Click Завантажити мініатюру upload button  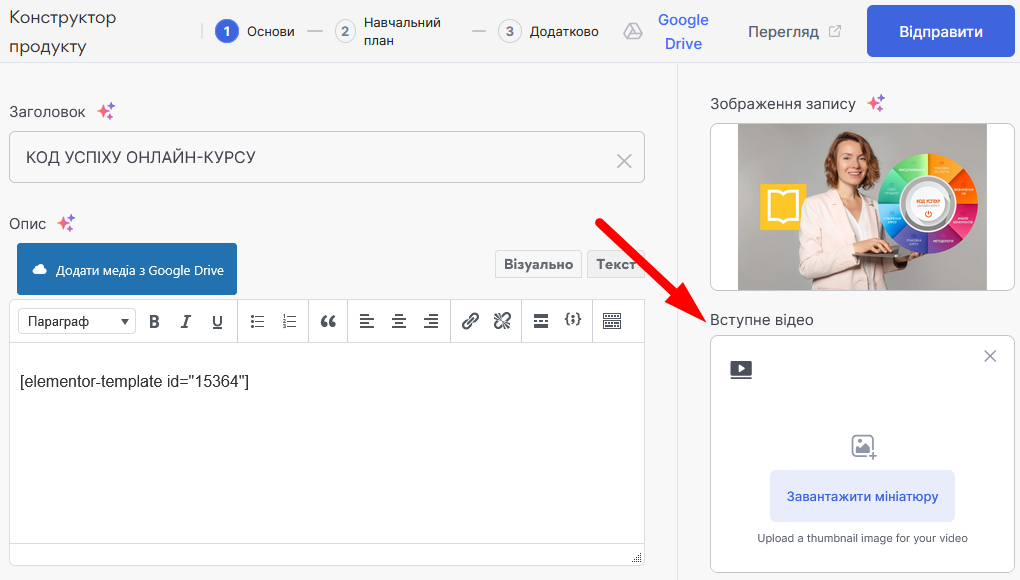pyautogui.click(x=862, y=496)
